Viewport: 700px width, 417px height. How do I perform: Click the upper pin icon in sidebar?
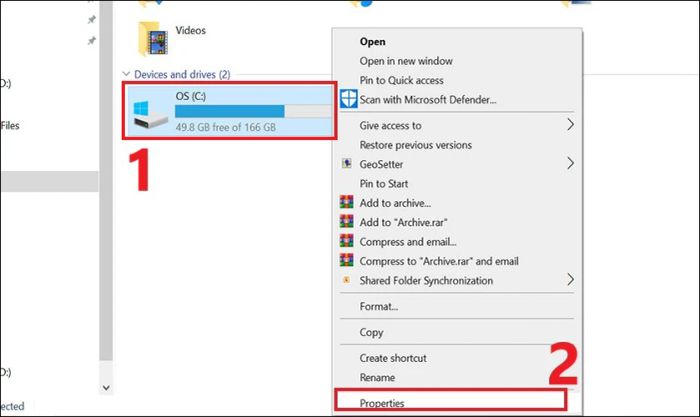click(92, 20)
